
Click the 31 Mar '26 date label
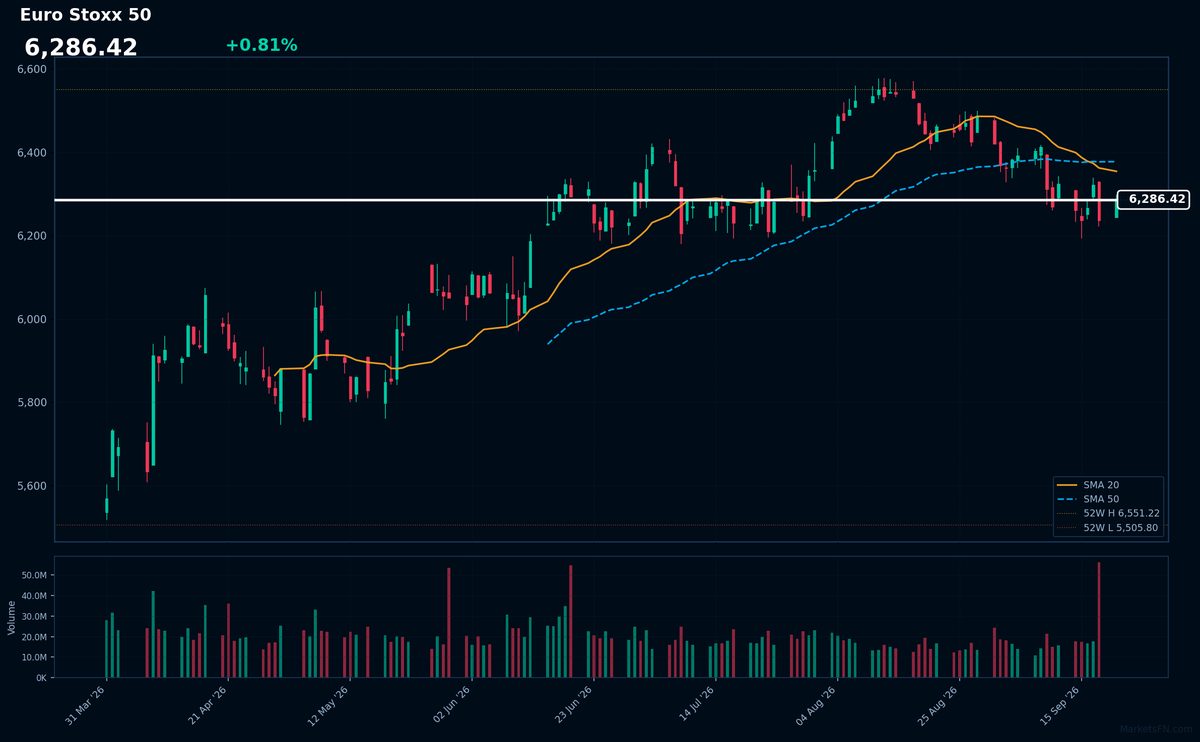pyautogui.click(x=86, y=705)
